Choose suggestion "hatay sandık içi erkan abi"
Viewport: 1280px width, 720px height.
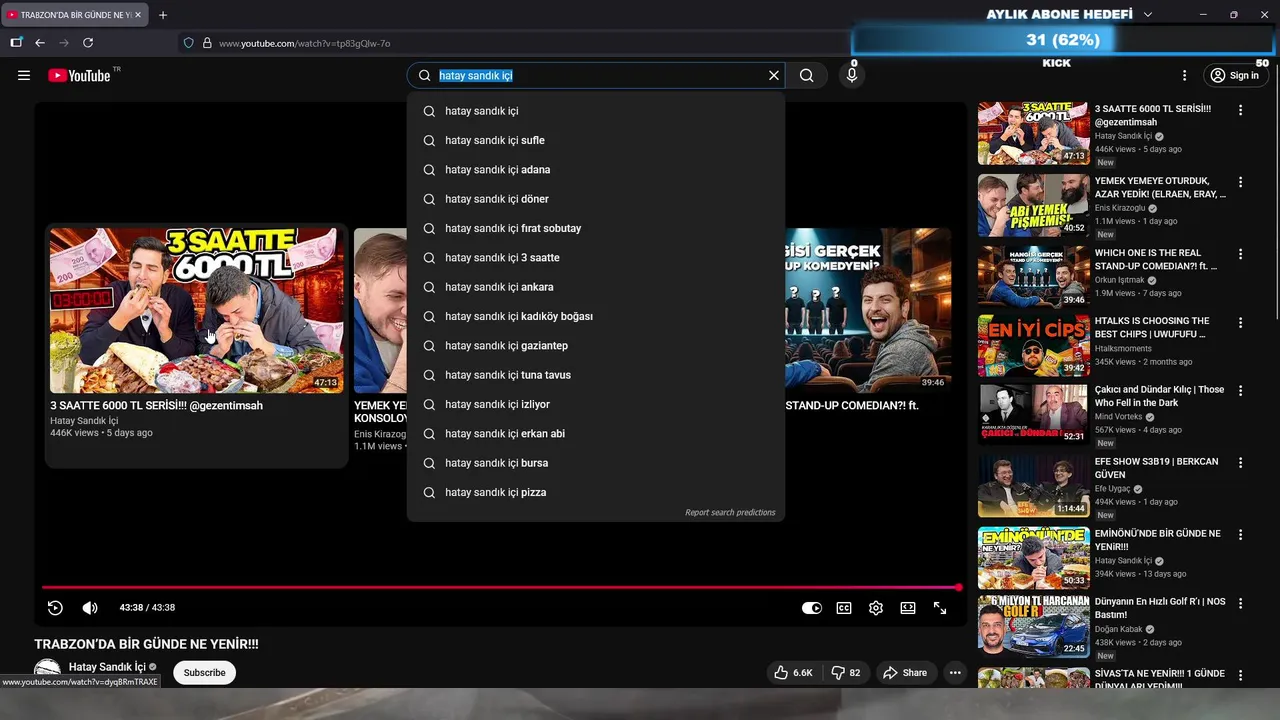[x=596, y=434]
